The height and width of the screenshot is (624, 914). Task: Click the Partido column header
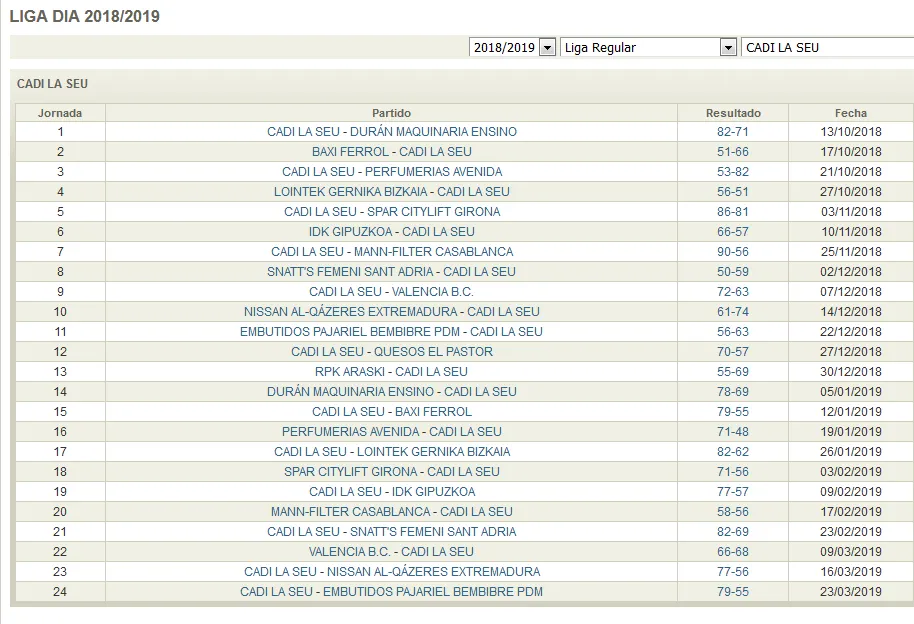coord(392,113)
